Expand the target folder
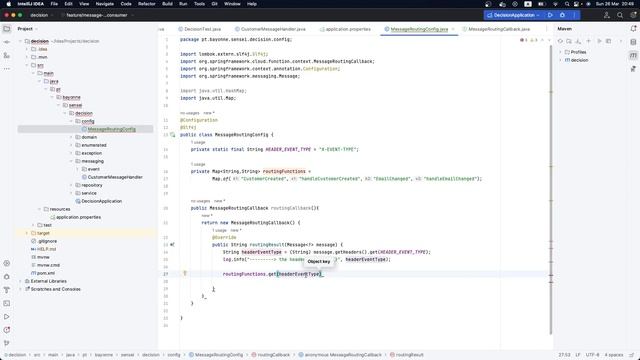 [x=27, y=233]
